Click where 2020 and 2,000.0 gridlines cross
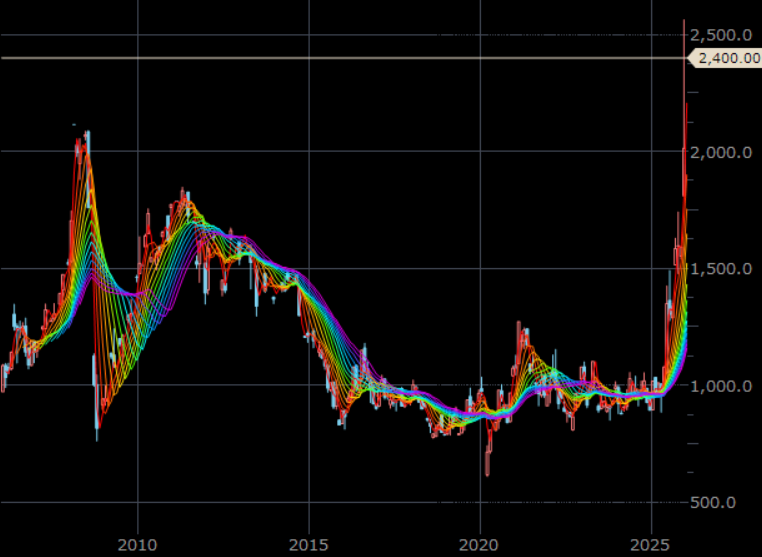Screen dimensions: 762x557 [x=480, y=152]
